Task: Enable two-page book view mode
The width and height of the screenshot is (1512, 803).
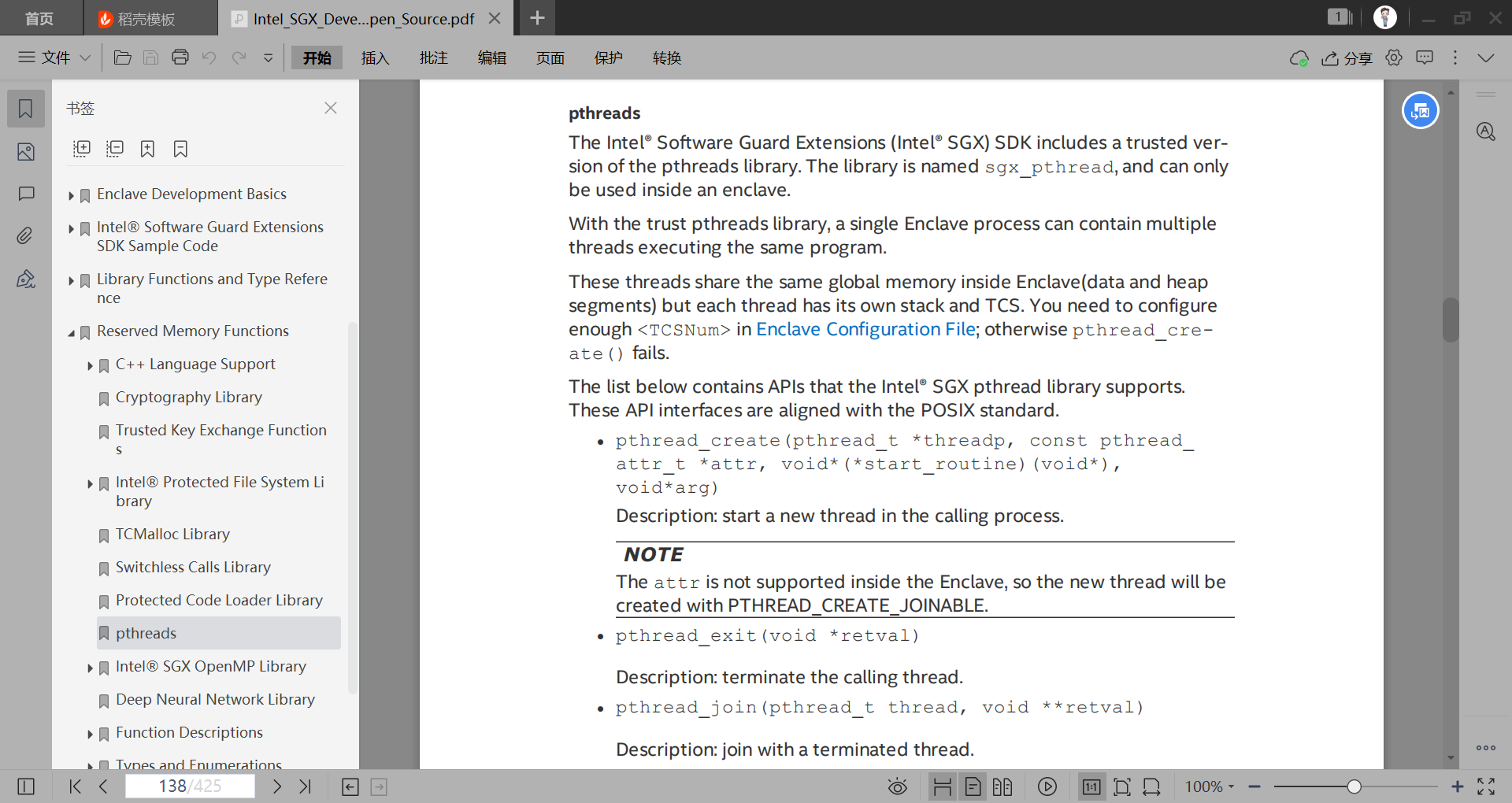Action: 1002,786
